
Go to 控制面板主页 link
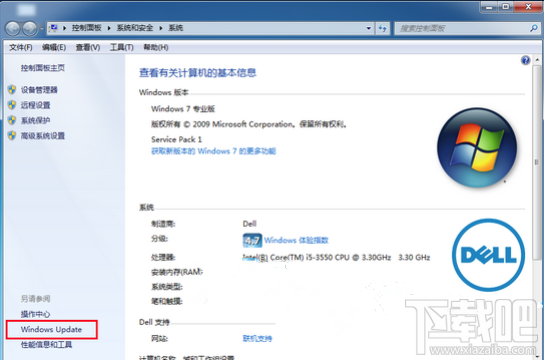click(x=43, y=68)
